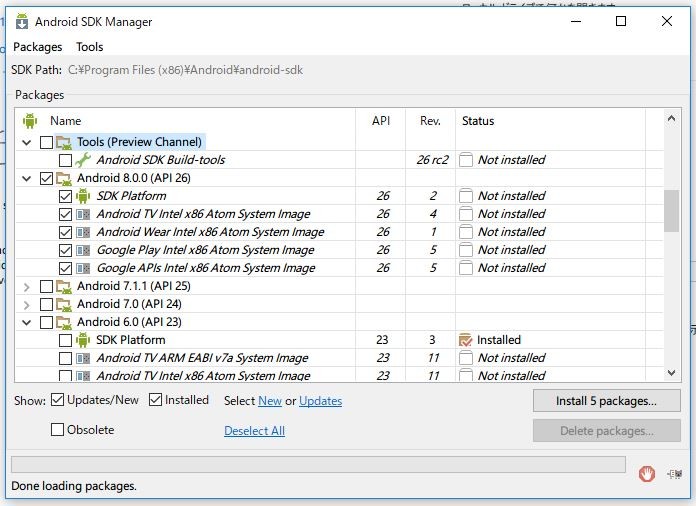
Task: Click the Not installed icon for API 26 SDK Platform
Action: click(x=466, y=196)
